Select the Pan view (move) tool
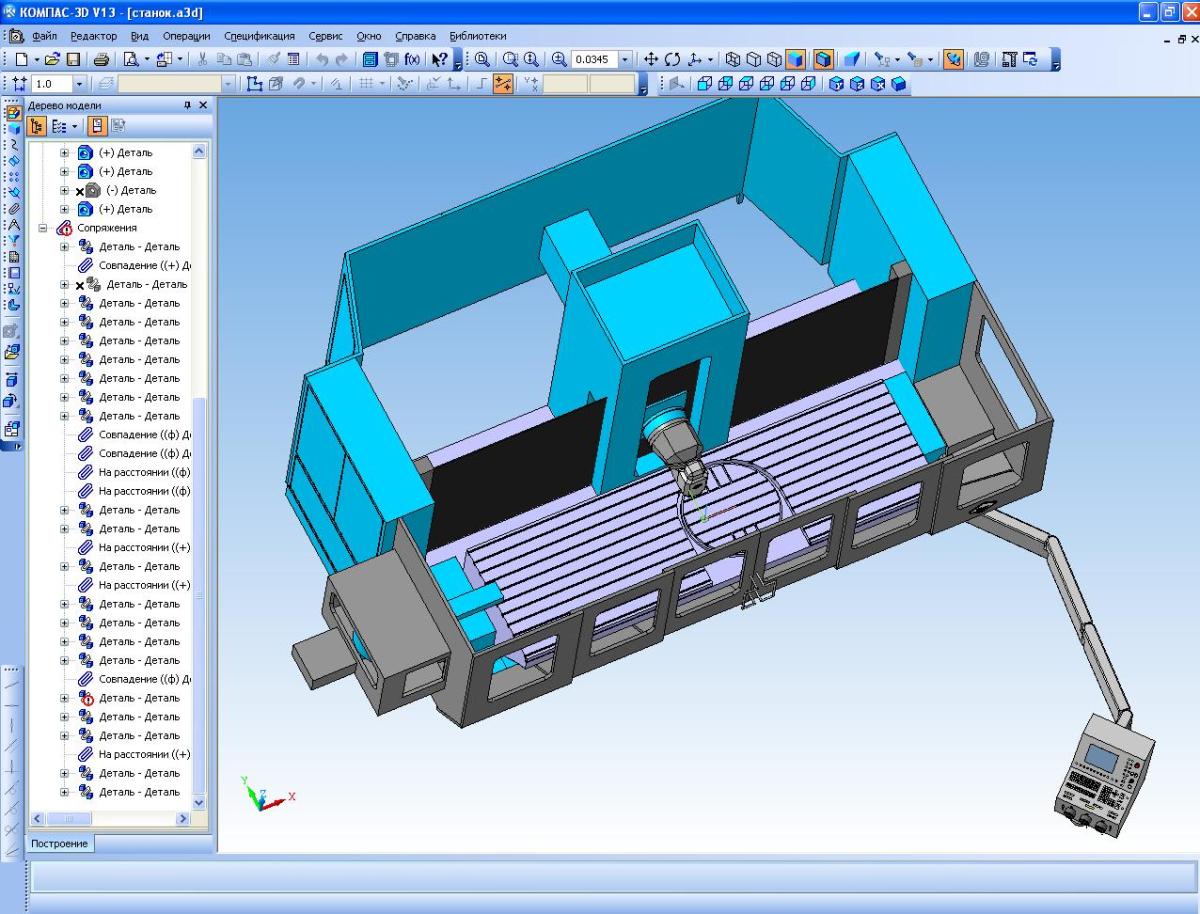The height and width of the screenshot is (914, 1200). coord(651,60)
